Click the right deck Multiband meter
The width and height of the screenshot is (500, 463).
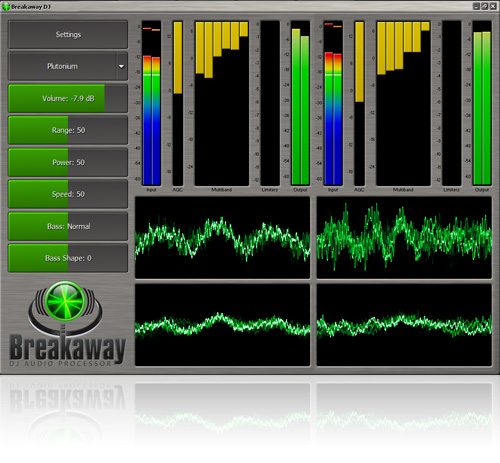coord(403,103)
